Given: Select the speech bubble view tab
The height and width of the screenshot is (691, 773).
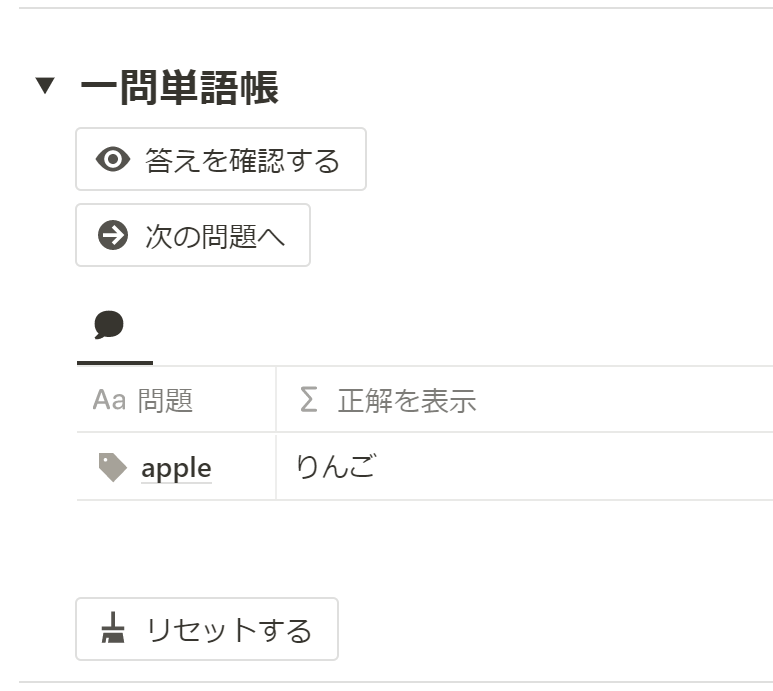Looking at the screenshot, I should tap(109, 325).
